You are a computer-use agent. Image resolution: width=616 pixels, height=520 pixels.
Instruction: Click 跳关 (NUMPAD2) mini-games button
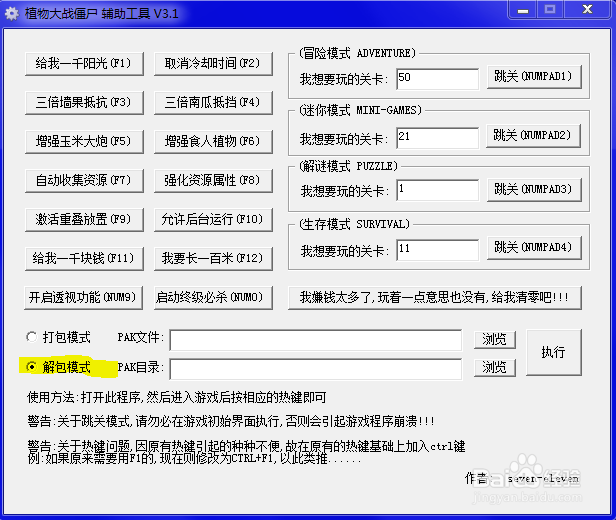tap(533, 136)
